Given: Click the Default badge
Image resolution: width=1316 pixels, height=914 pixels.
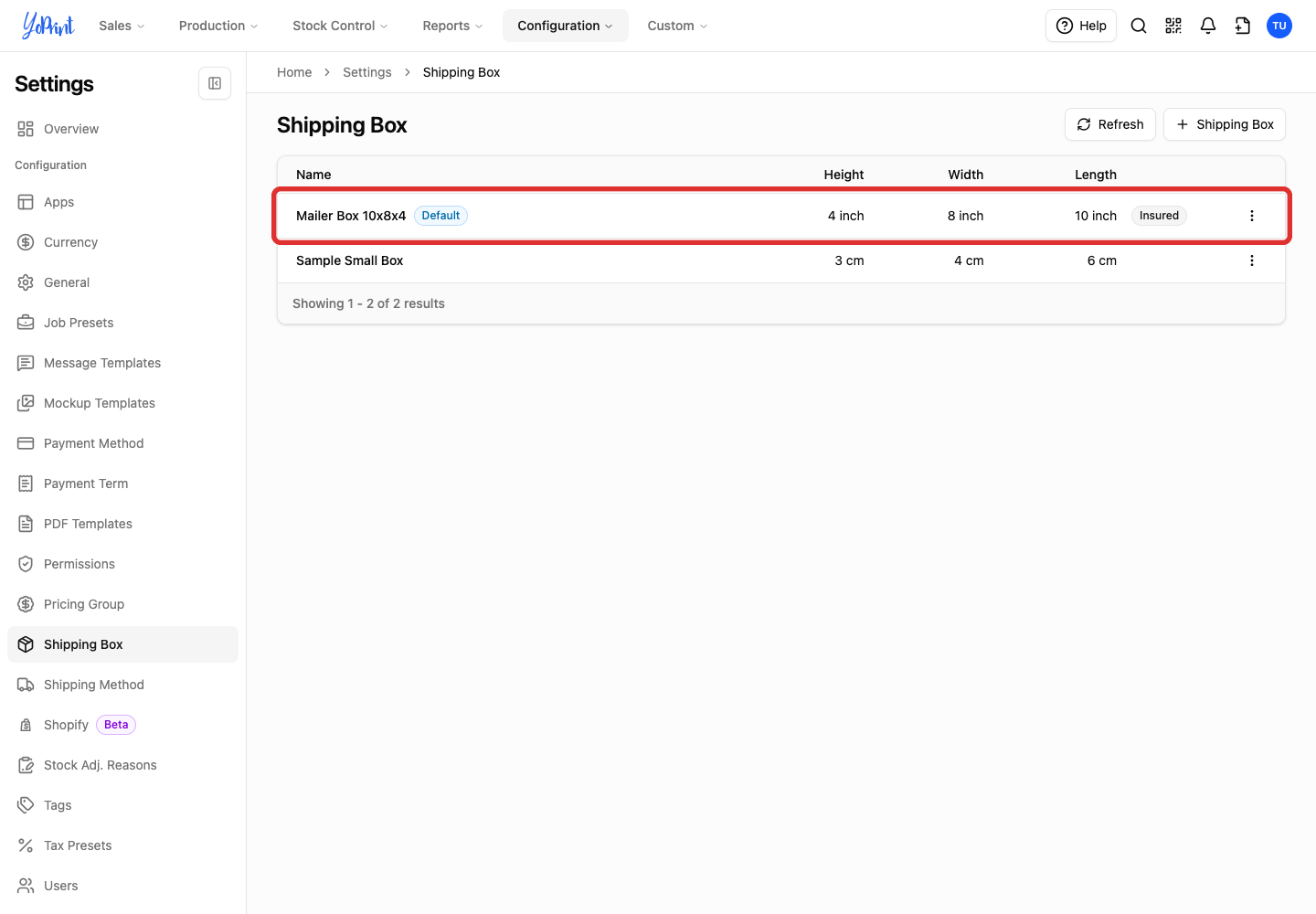Looking at the screenshot, I should click(x=440, y=216).
